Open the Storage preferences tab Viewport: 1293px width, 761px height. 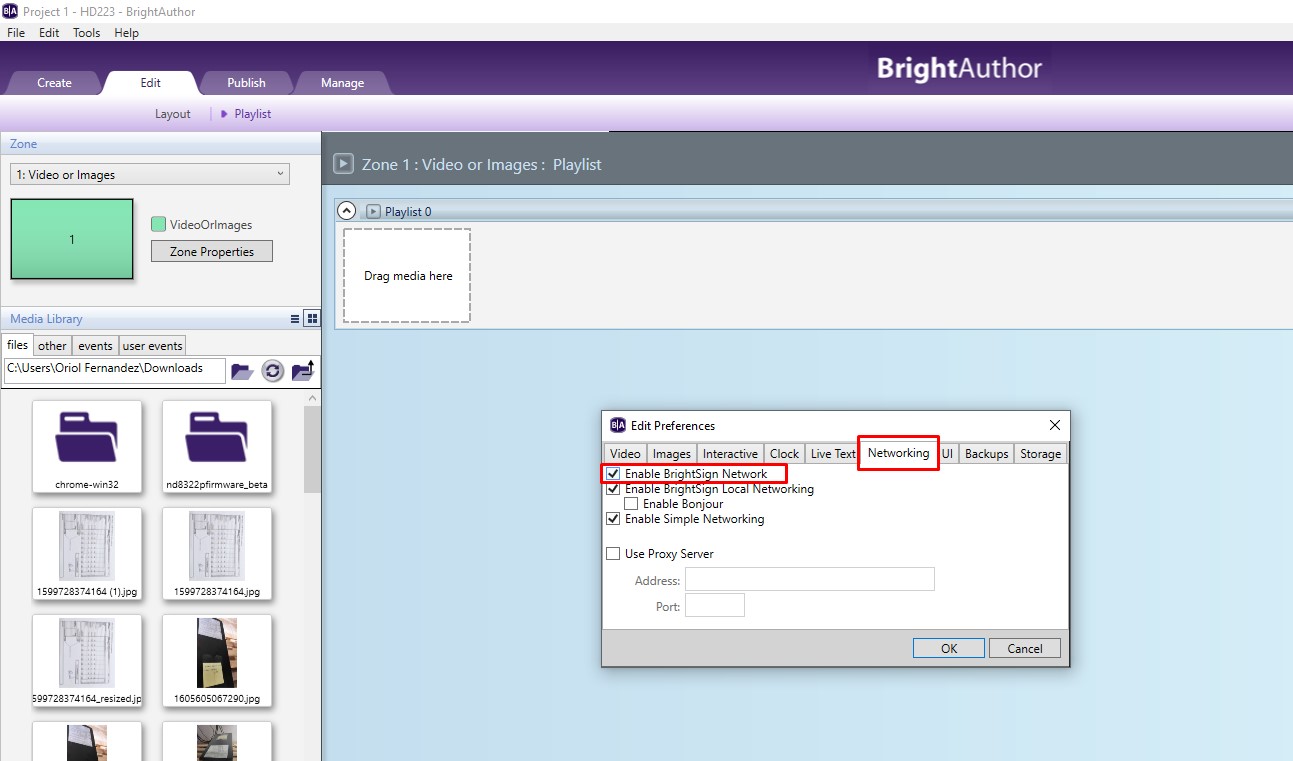coord(1040,454)
